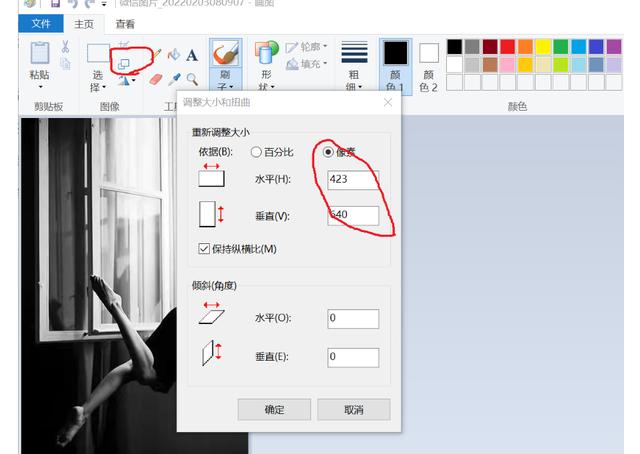Click the Resize image icon in ribbon
The height and width of the screenshot is (454, 640).
click(124, 63)
